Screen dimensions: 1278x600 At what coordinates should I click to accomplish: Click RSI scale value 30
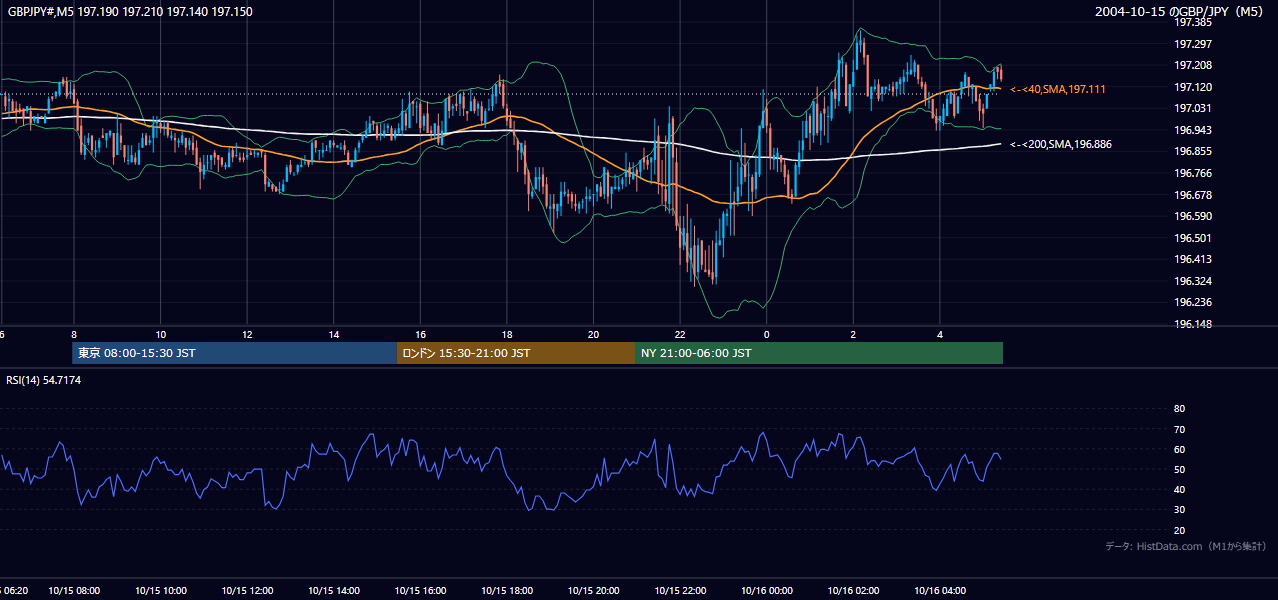[1180, 510]
